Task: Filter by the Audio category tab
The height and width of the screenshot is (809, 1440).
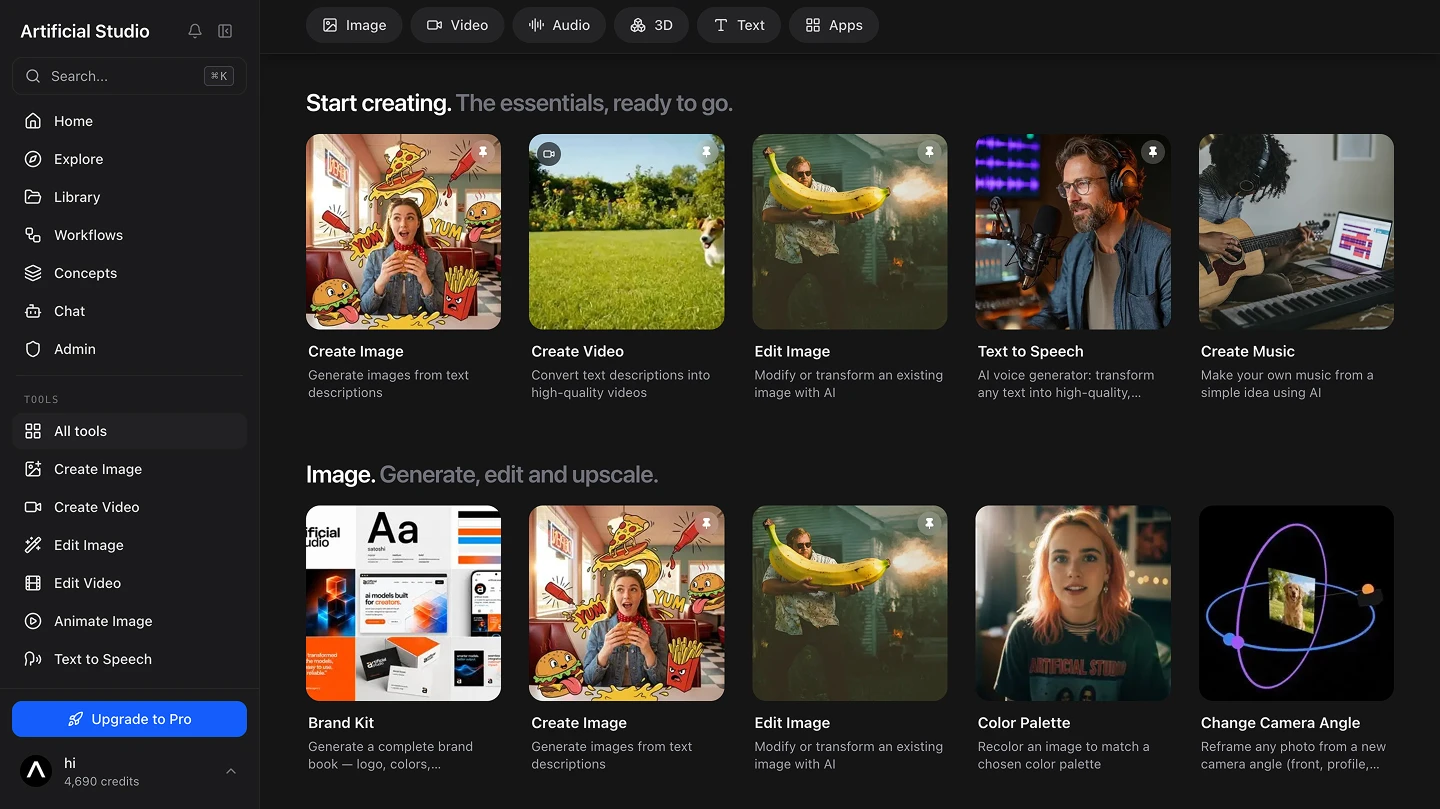Action: (x=559, y=25)
